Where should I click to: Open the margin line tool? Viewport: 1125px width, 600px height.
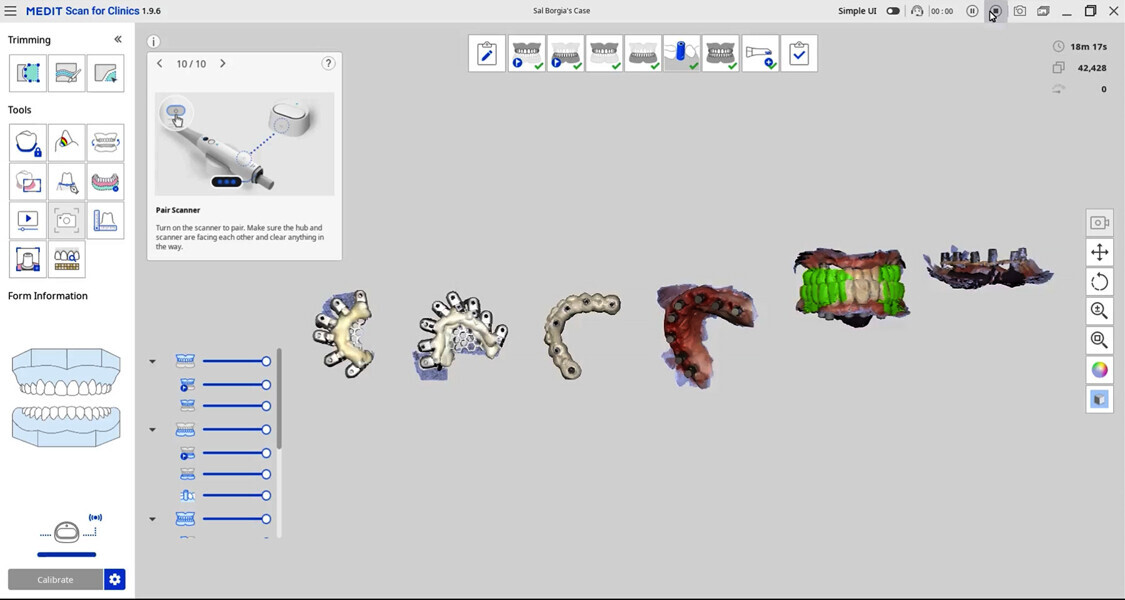(x=66, y=181)
